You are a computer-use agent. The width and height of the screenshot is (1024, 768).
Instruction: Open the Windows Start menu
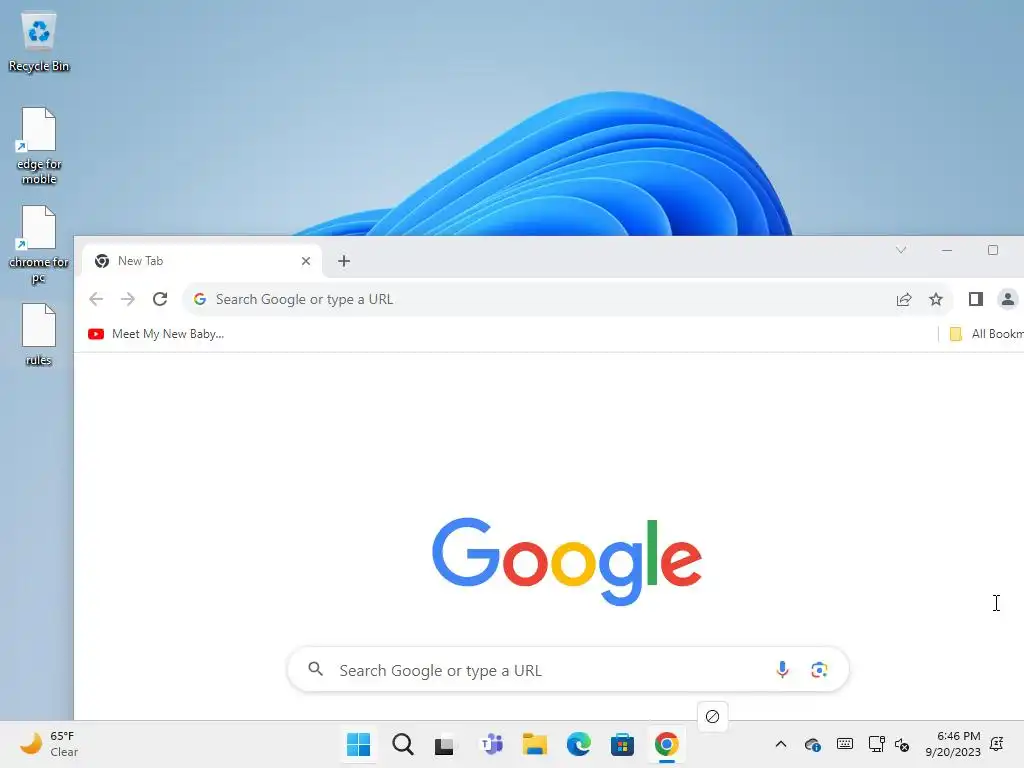tap(359, 744)
